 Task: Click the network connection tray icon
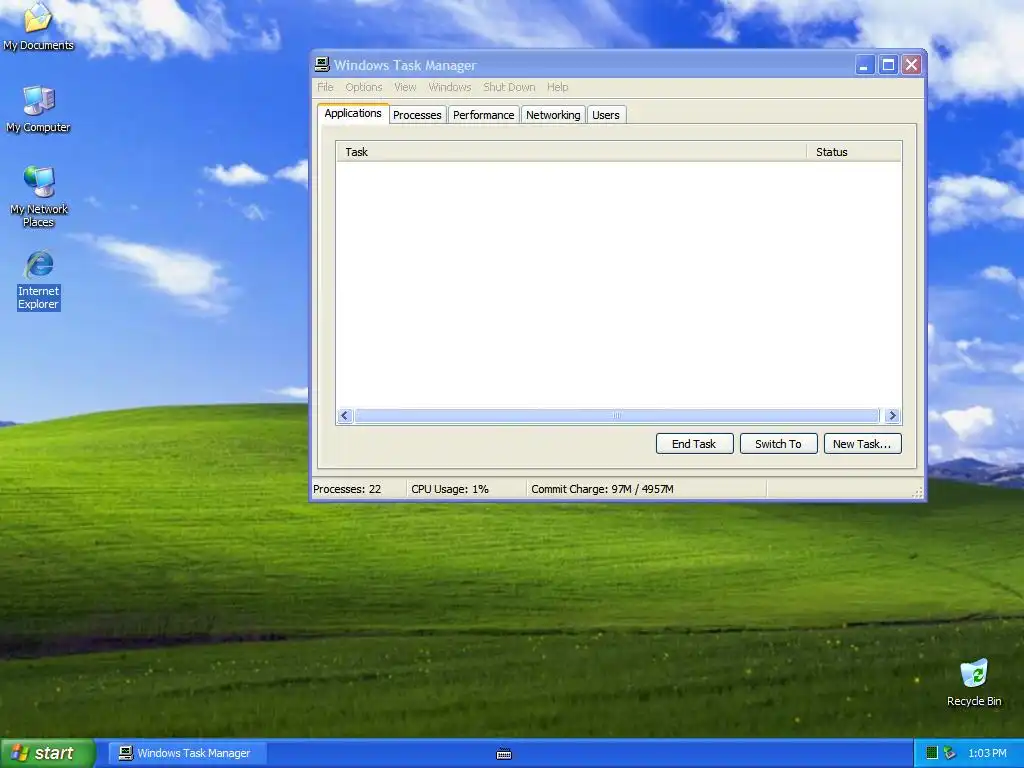point(950,753)
